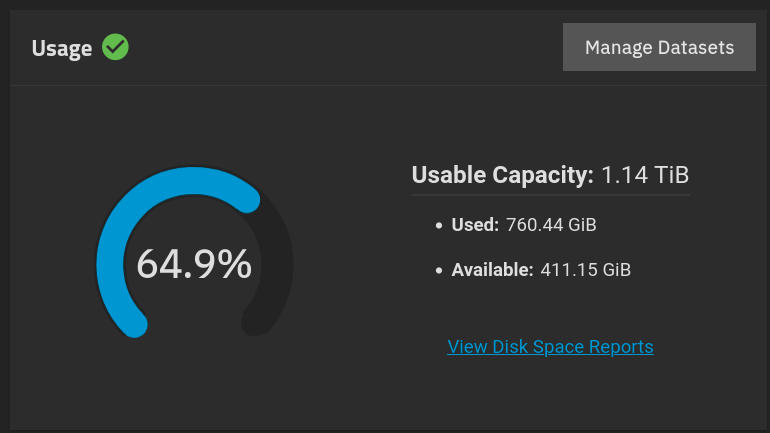This screenshot has height=433, width=770.
Task: Click the green healthy status checkmark icon
Action: pyautogui.click(x=116, y=47)
